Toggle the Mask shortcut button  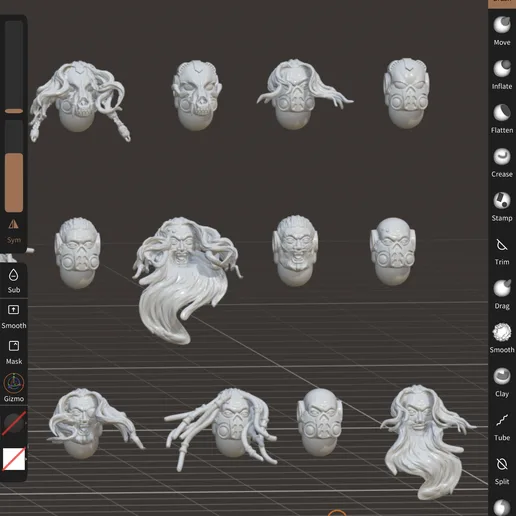[14, 352]
